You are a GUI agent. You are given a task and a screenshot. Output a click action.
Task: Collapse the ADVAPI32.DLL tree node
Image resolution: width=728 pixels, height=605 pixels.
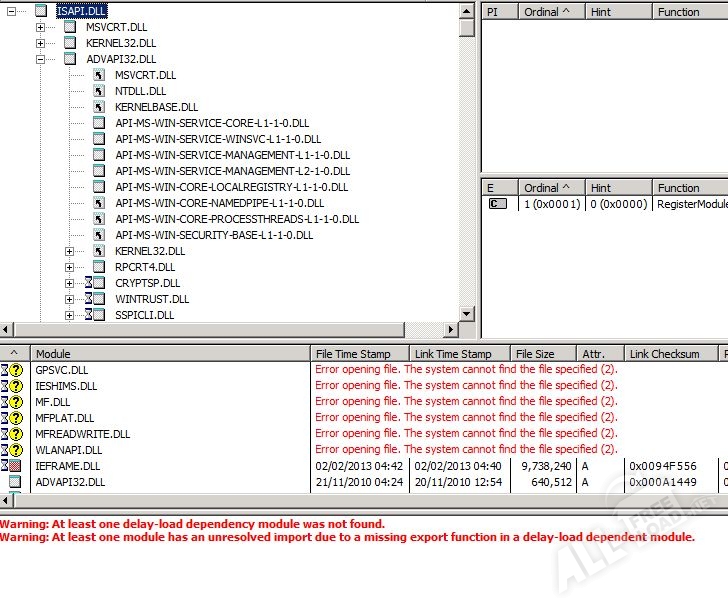point(41,59)
